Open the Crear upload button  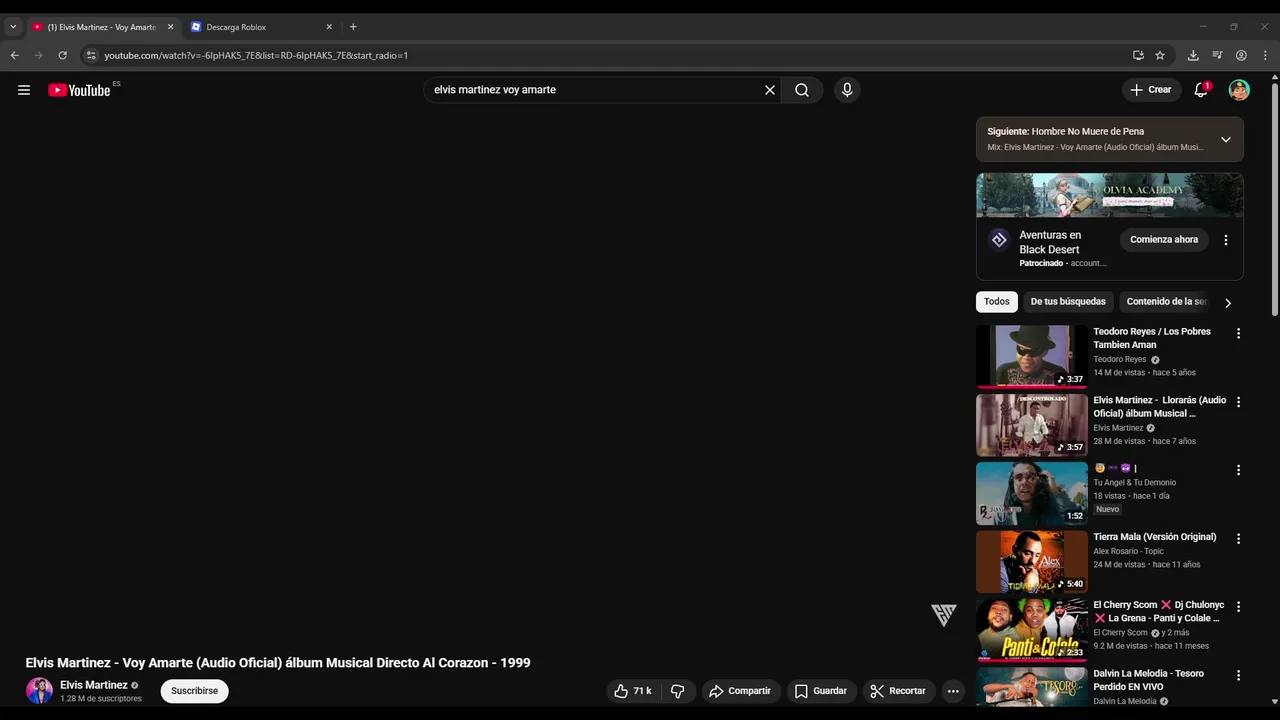click(x=1151, y=90)
